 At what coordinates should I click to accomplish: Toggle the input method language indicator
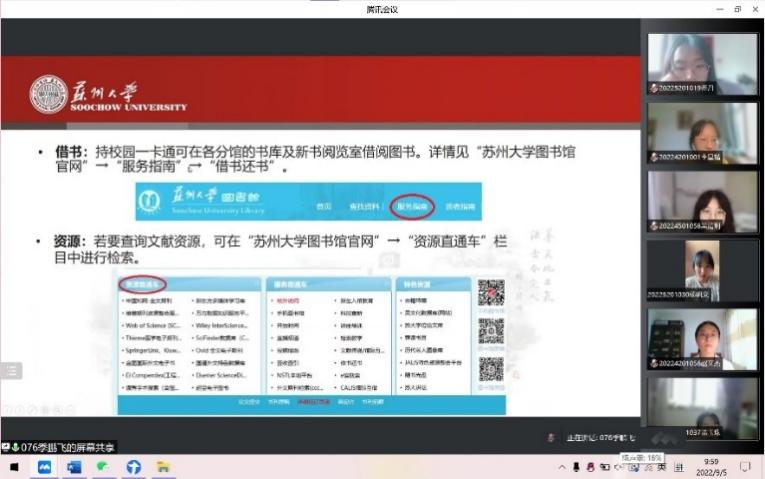pyautogui.click(x=662, y=467)
